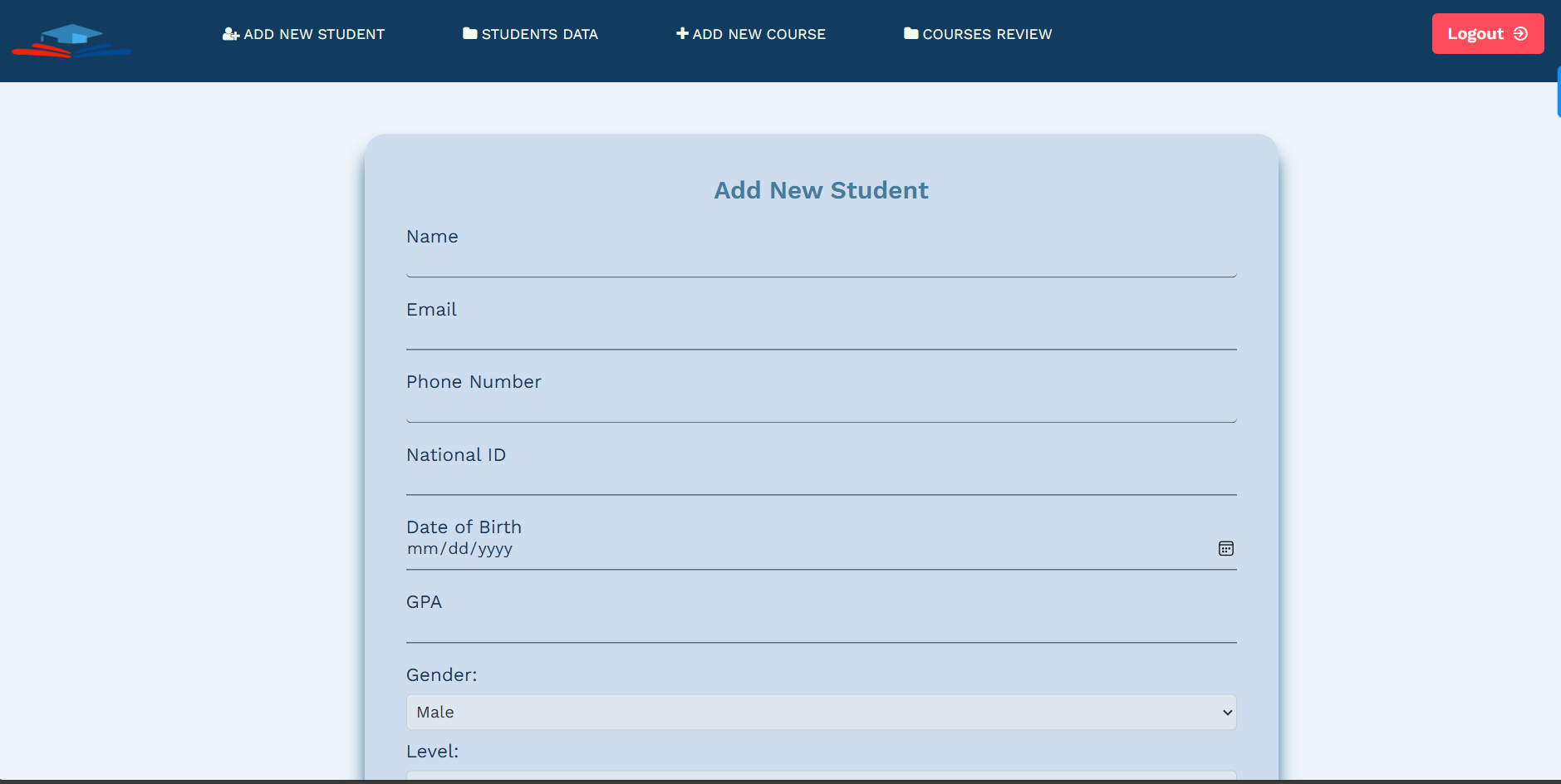This screenshot has height=784, width=1561.
Task: Click the Date of Birth label
Action: pos(464,527)
